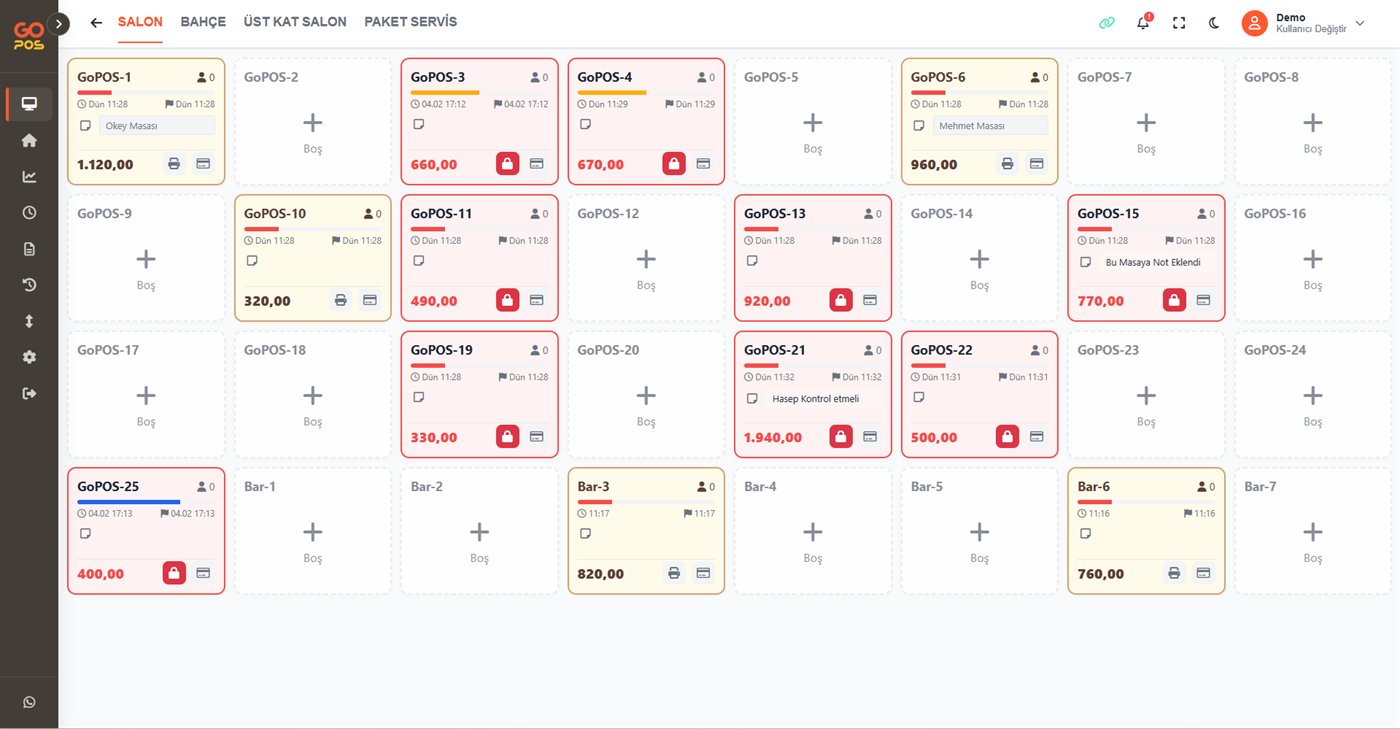The width and height of the screenshot is (1400, 729).
Task: Open WhatsApp support icon in sidebar
Action: click(29, 702)
